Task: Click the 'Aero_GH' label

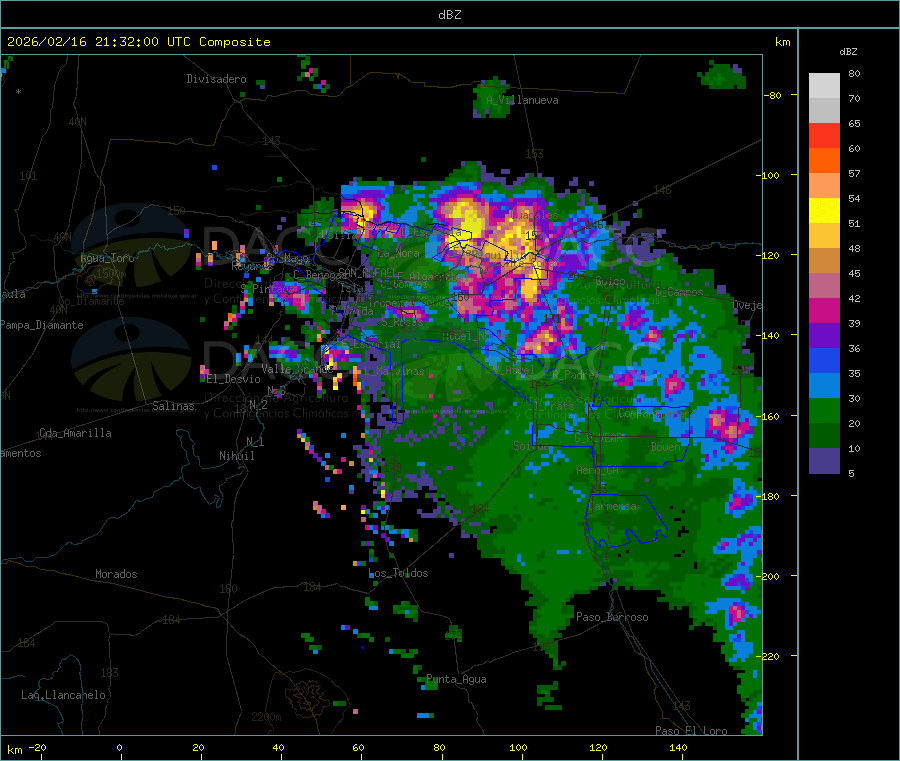Action: click(x=598, y=471)
